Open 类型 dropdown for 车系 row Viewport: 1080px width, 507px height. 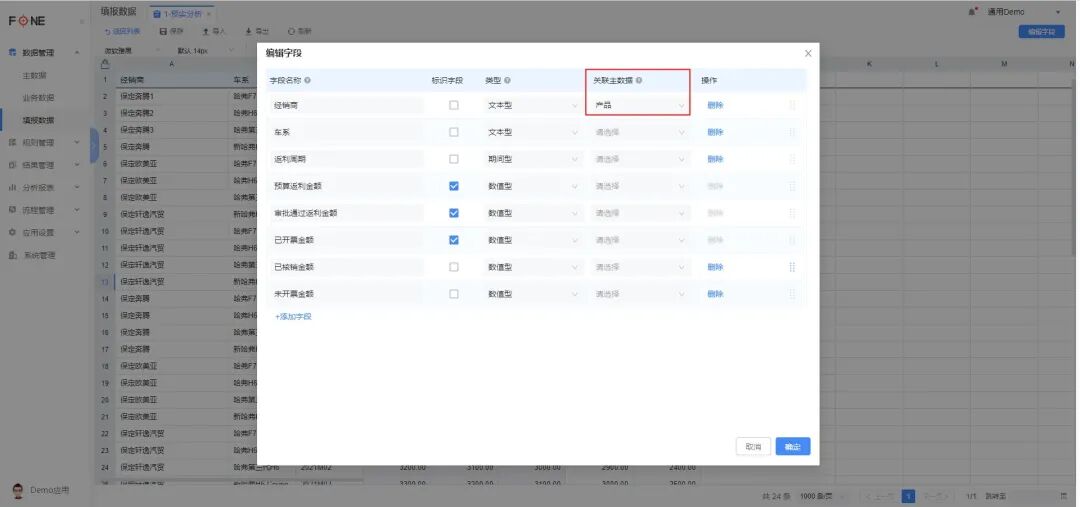(x=532, y=132)
